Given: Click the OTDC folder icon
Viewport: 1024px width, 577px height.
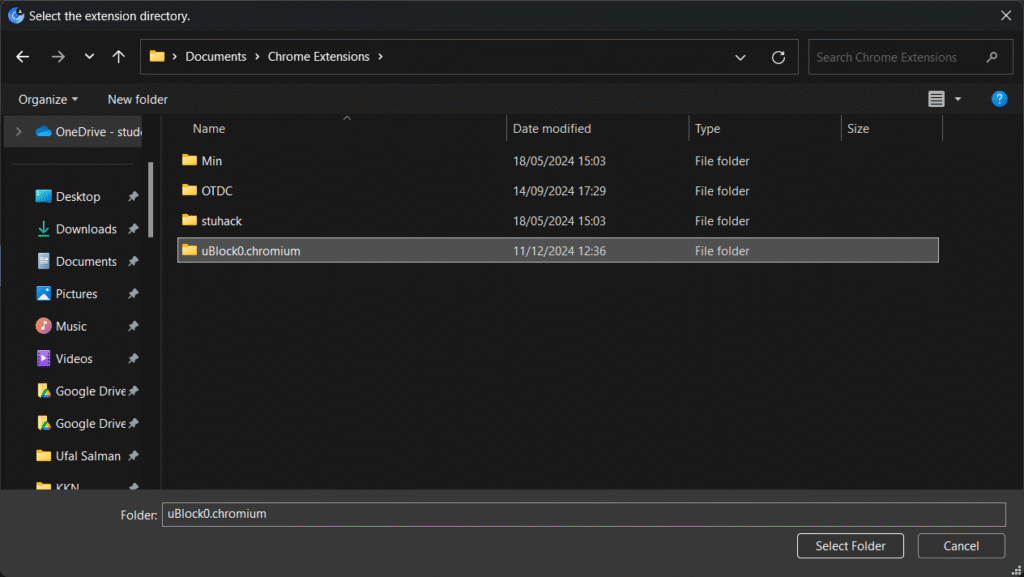Looking at the screenshot, I should pyautogui.click(x=189, y=190).
